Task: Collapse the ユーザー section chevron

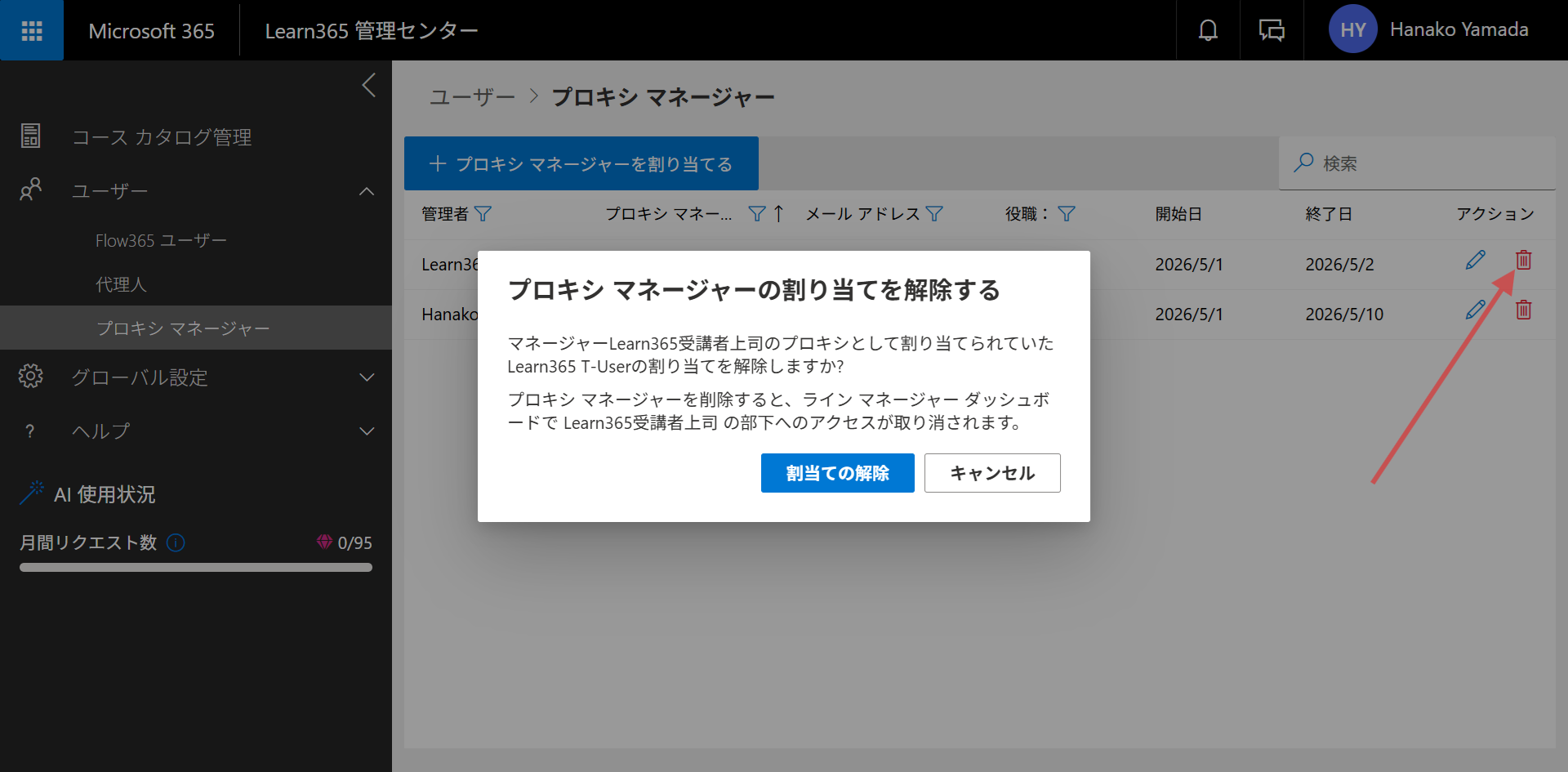Action: click(x=367, y=191)
